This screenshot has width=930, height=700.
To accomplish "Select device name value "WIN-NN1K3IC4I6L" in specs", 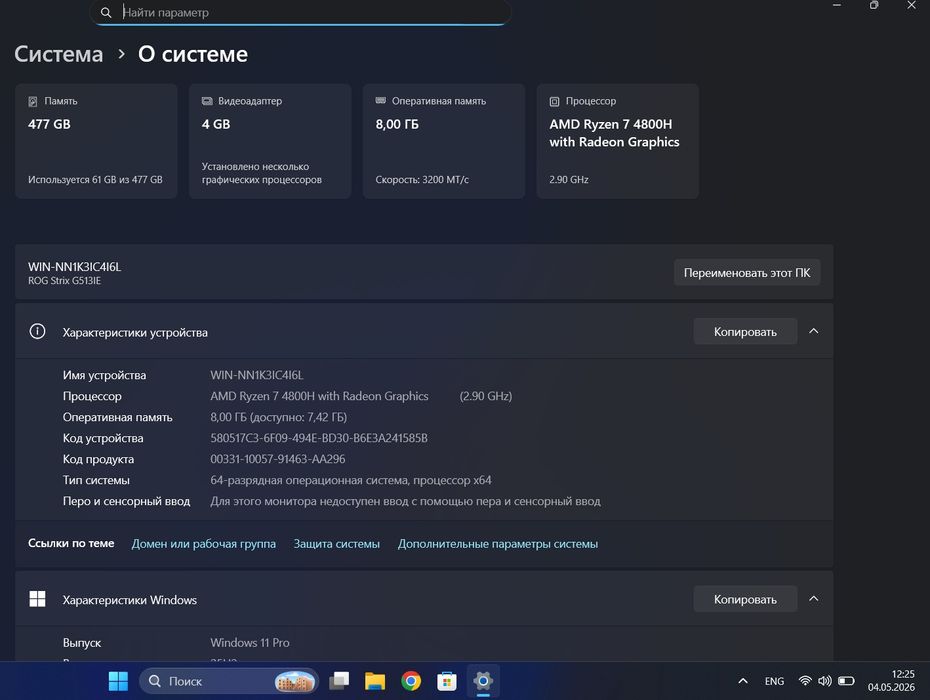I will click(257, 375).
